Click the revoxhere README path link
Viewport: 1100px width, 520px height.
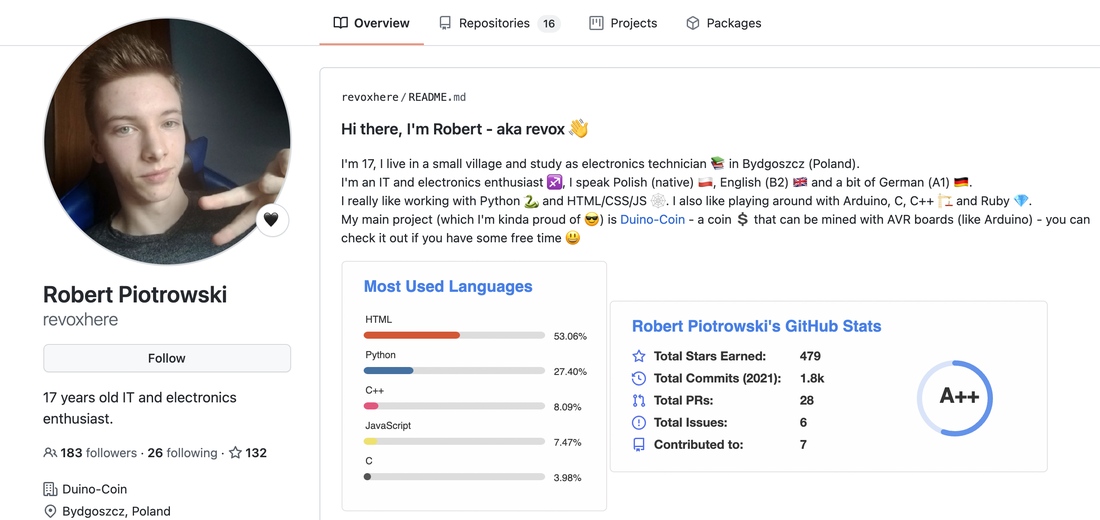pyautogui.click(x=370, y=97)
